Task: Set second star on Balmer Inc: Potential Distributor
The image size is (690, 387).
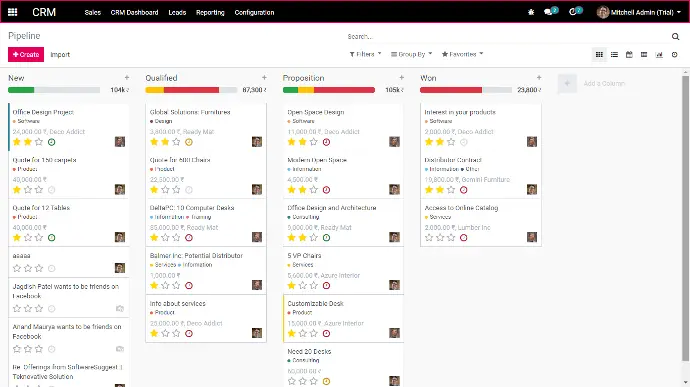Action: (x=165, y=285)
